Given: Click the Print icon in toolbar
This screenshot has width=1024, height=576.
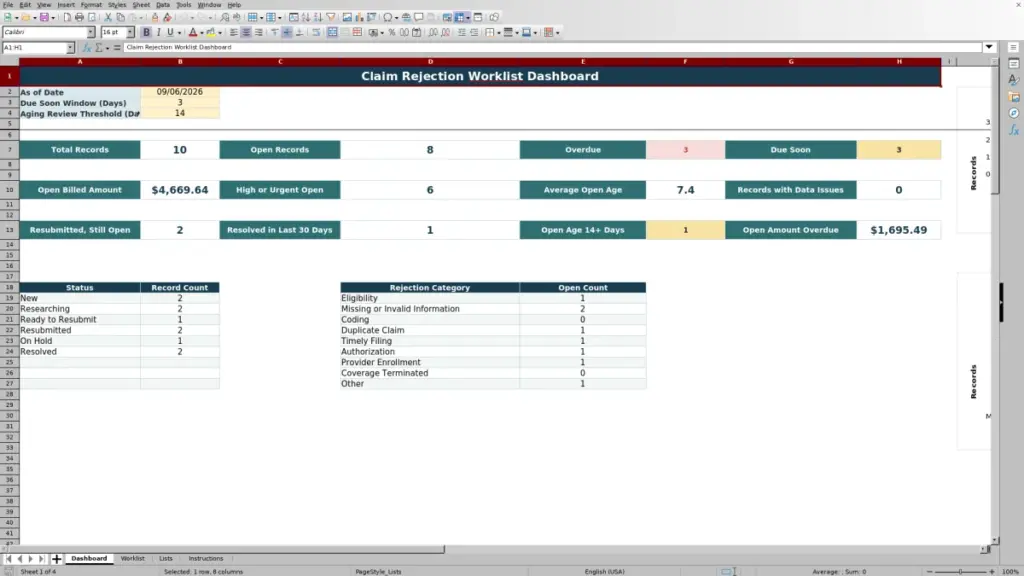Looking at the screenshot, I should [79, 18].
